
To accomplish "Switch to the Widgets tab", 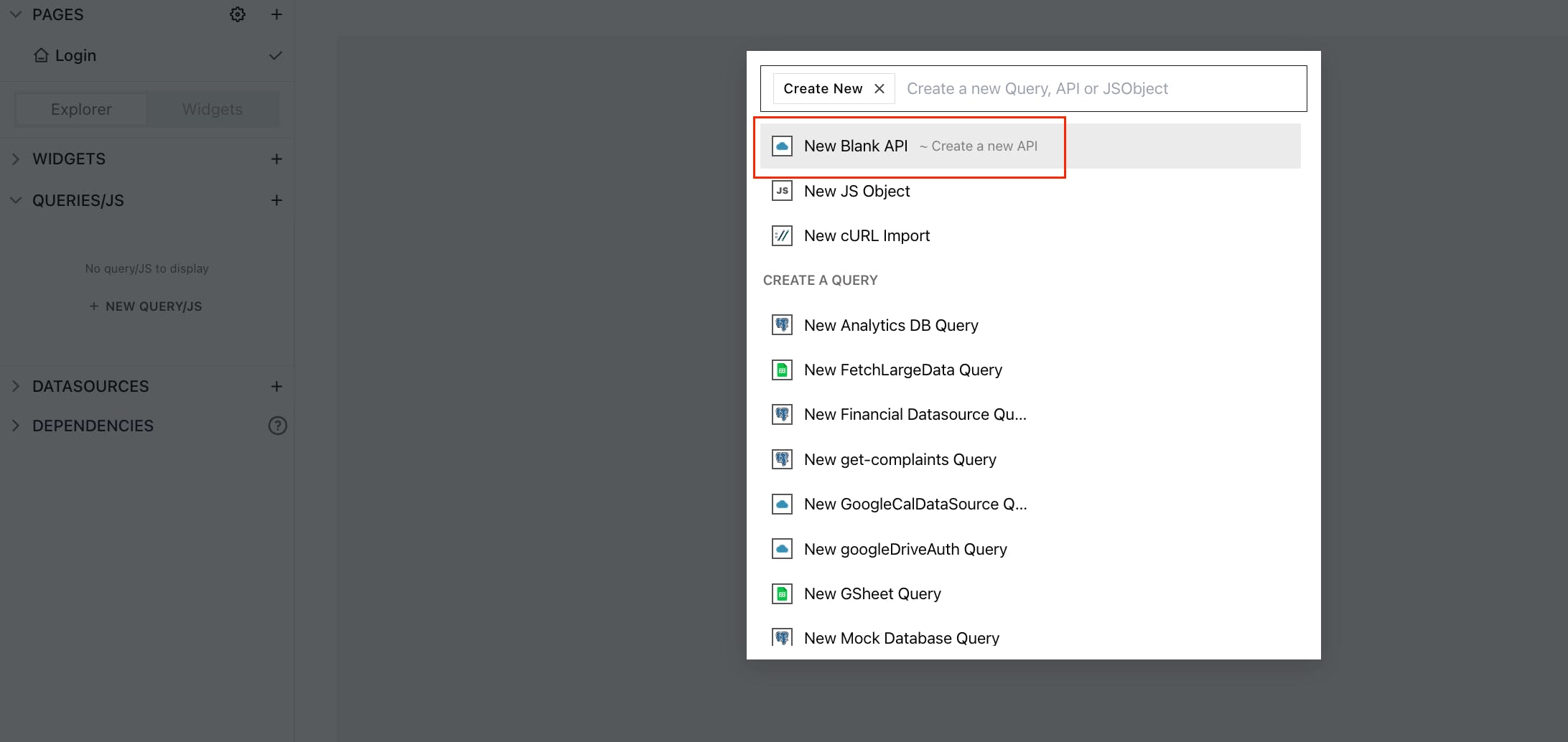I will pyautogui.click(x=213, y=109).
